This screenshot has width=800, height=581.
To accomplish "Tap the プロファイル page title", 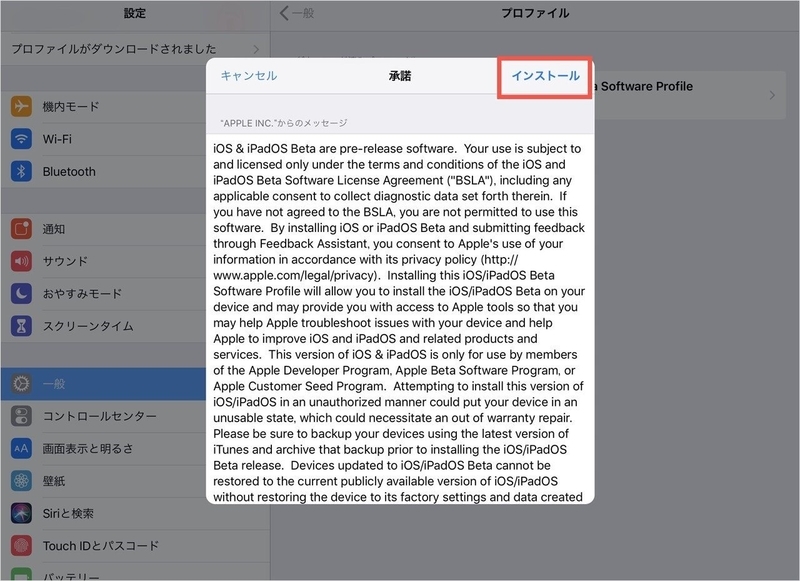I will tap(535, 13).
